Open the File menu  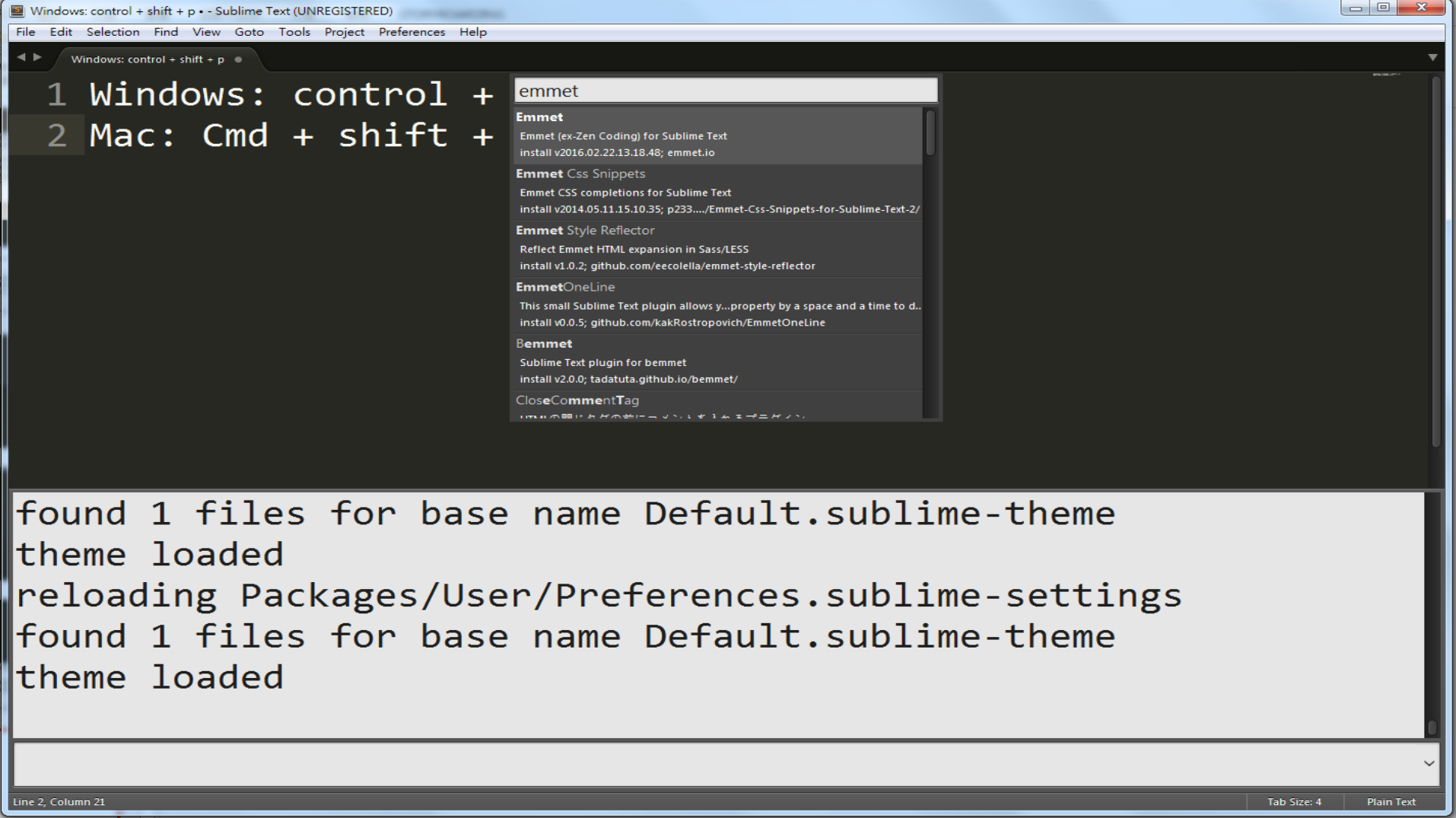(x=26, y=32)
